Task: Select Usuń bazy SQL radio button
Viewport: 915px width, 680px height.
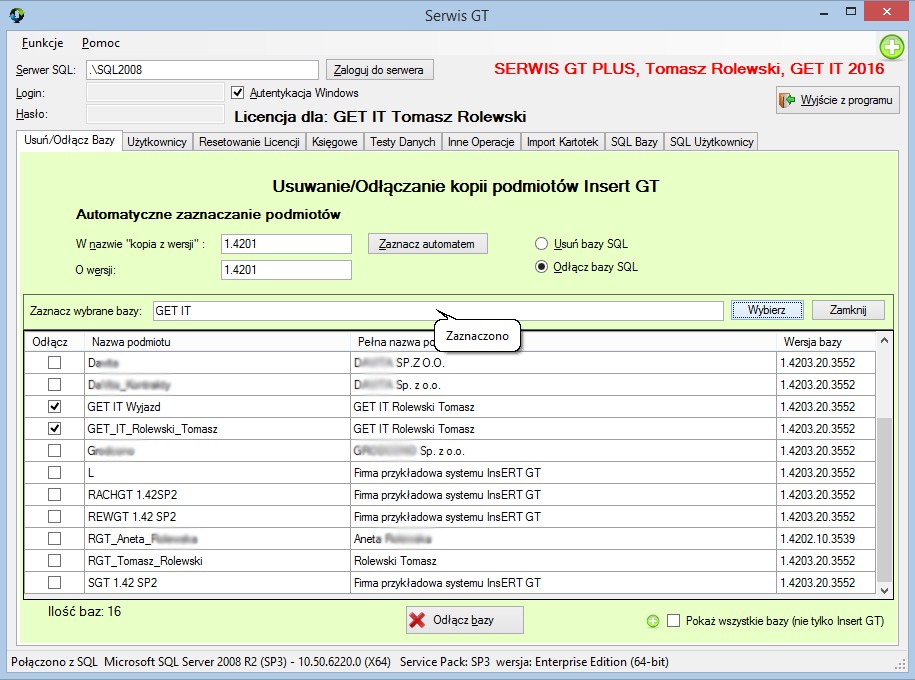Action: tap(542, 243)
